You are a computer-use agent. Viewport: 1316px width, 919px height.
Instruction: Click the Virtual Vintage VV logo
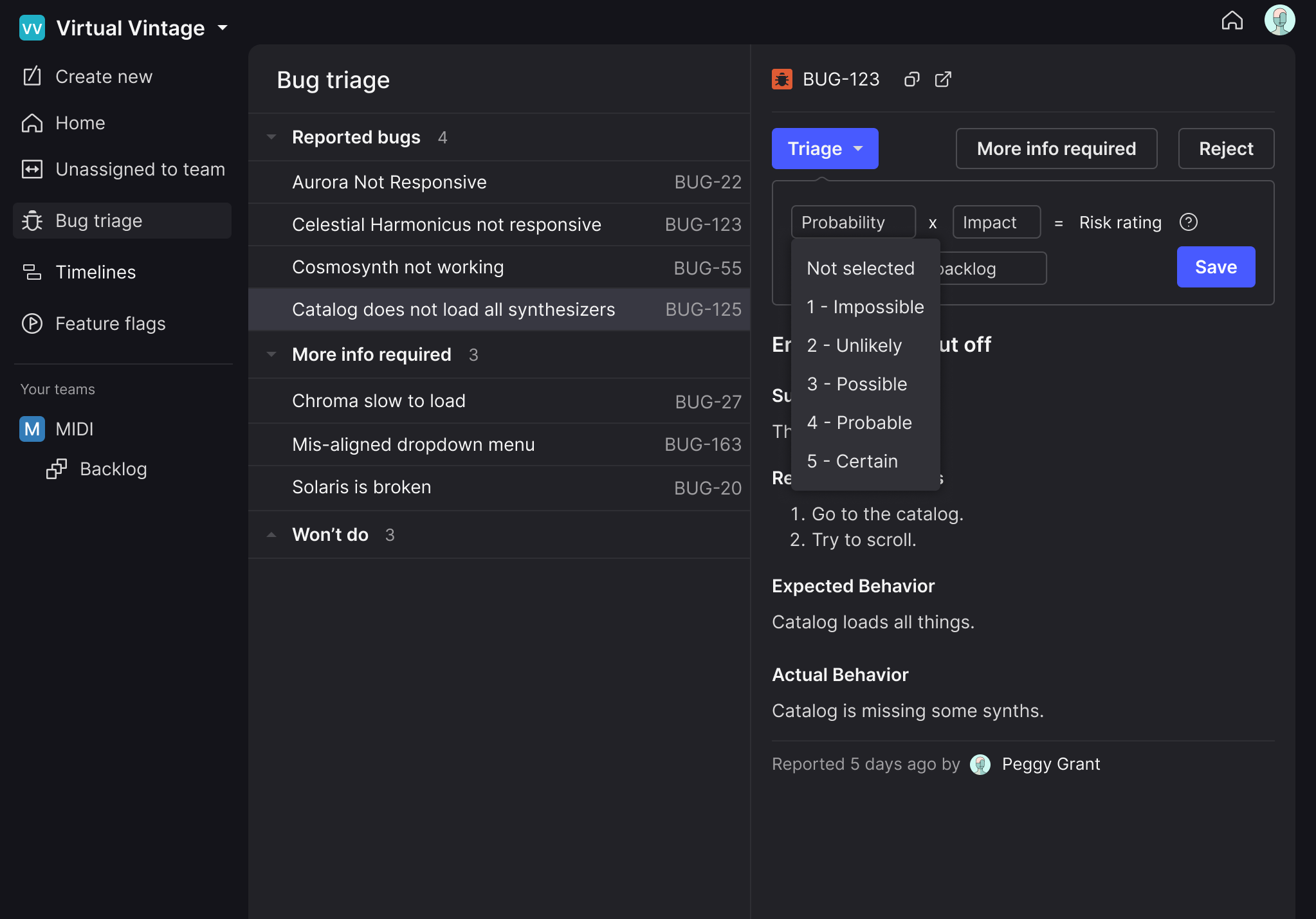[x=32, y=28]
